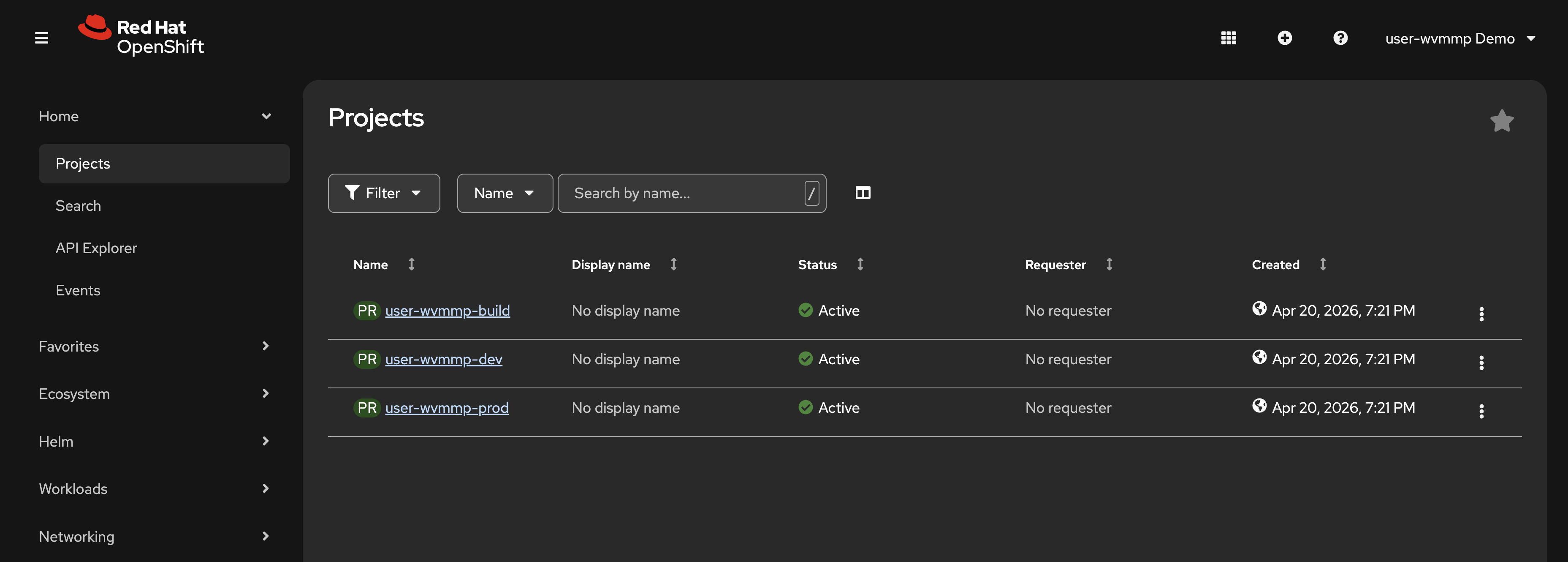Open the manage columns icon
The image size is (1568, 562).
tap(863, 193)
